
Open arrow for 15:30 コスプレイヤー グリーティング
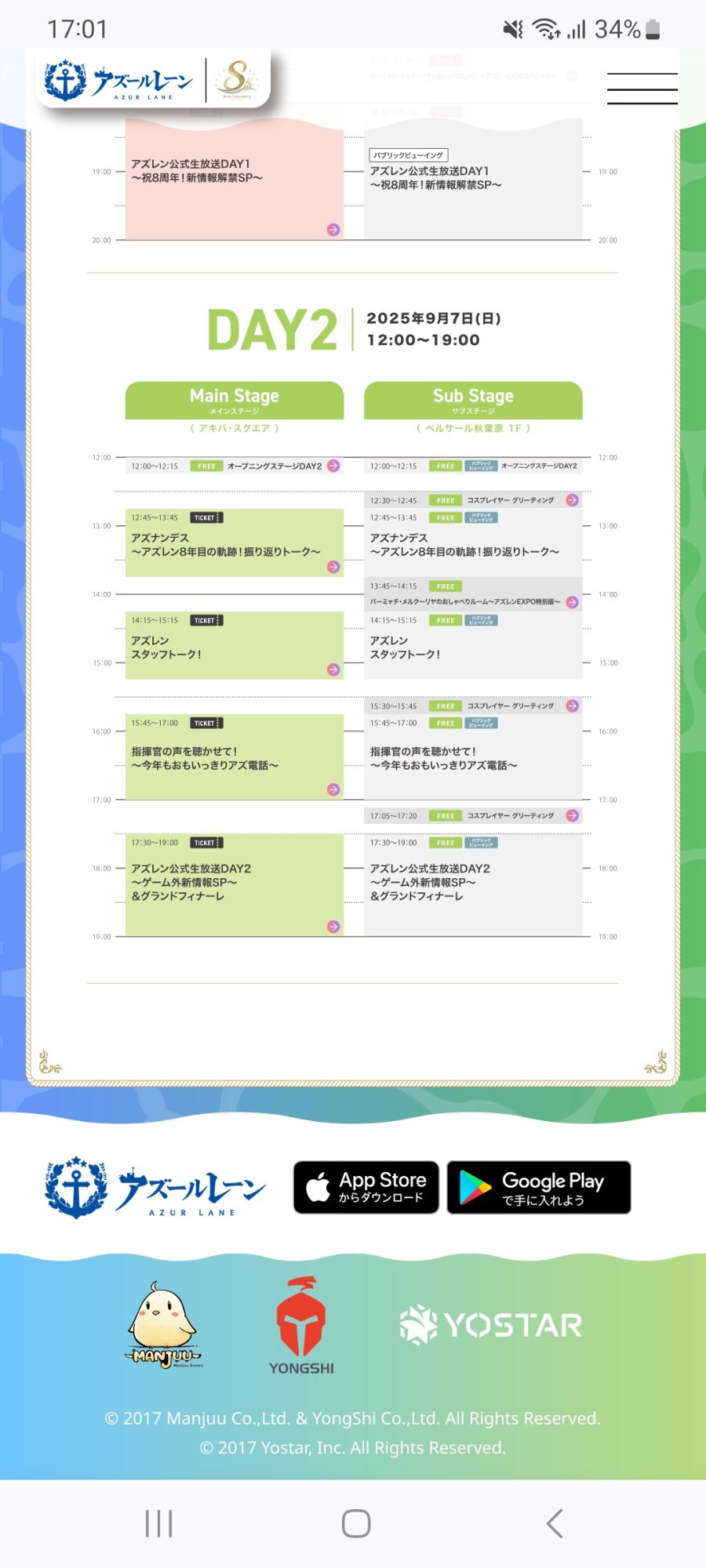pos(573,706)
